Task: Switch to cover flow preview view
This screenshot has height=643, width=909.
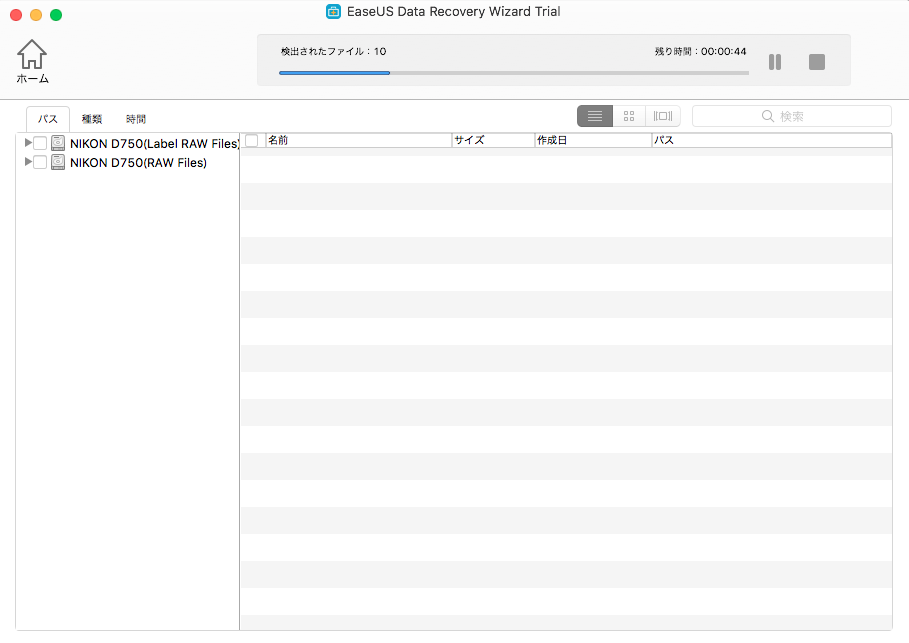Action: [x=663, y=116]
